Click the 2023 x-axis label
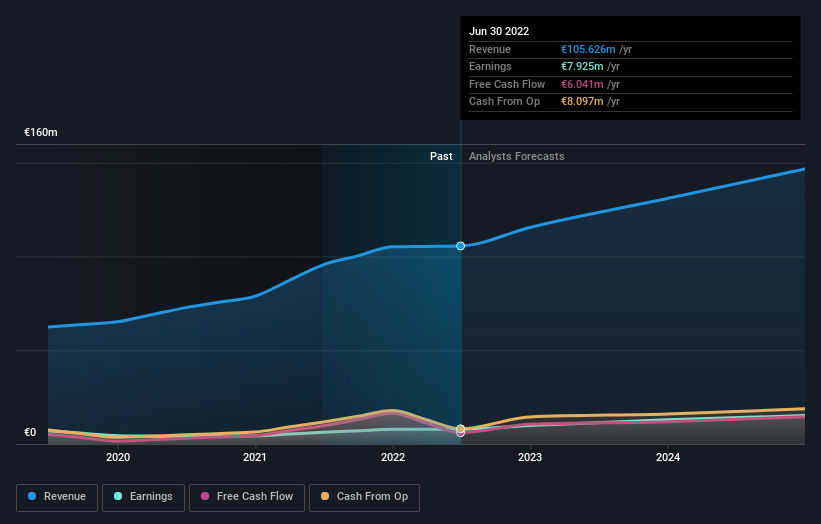The width and height of the screenshot is (821, 524). click(530, 458)
